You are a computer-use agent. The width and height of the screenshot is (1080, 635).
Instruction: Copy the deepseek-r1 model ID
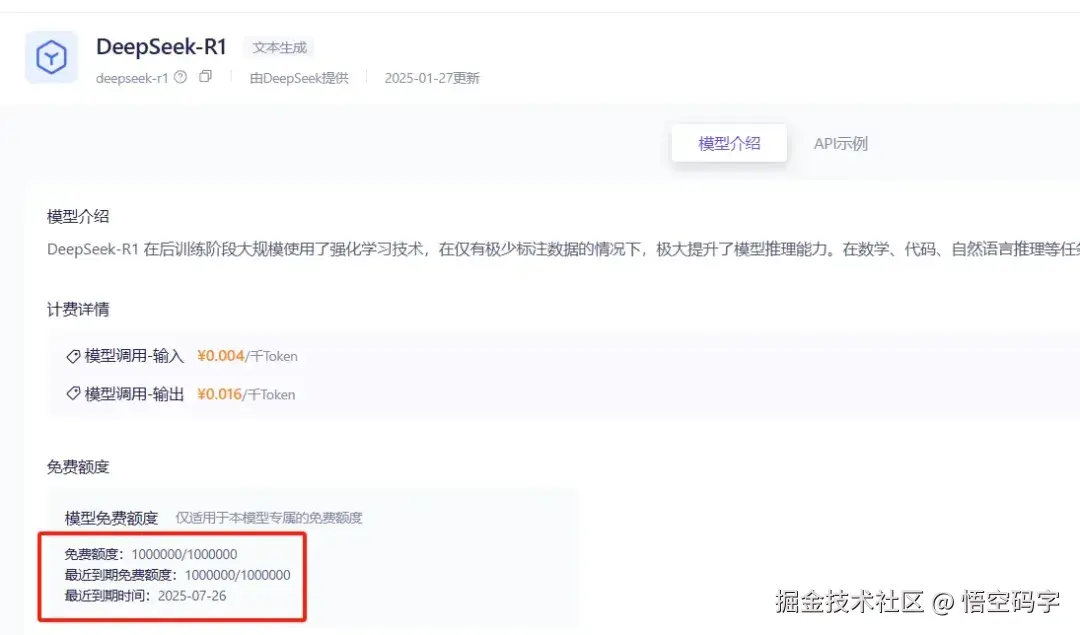click(205, 76)
